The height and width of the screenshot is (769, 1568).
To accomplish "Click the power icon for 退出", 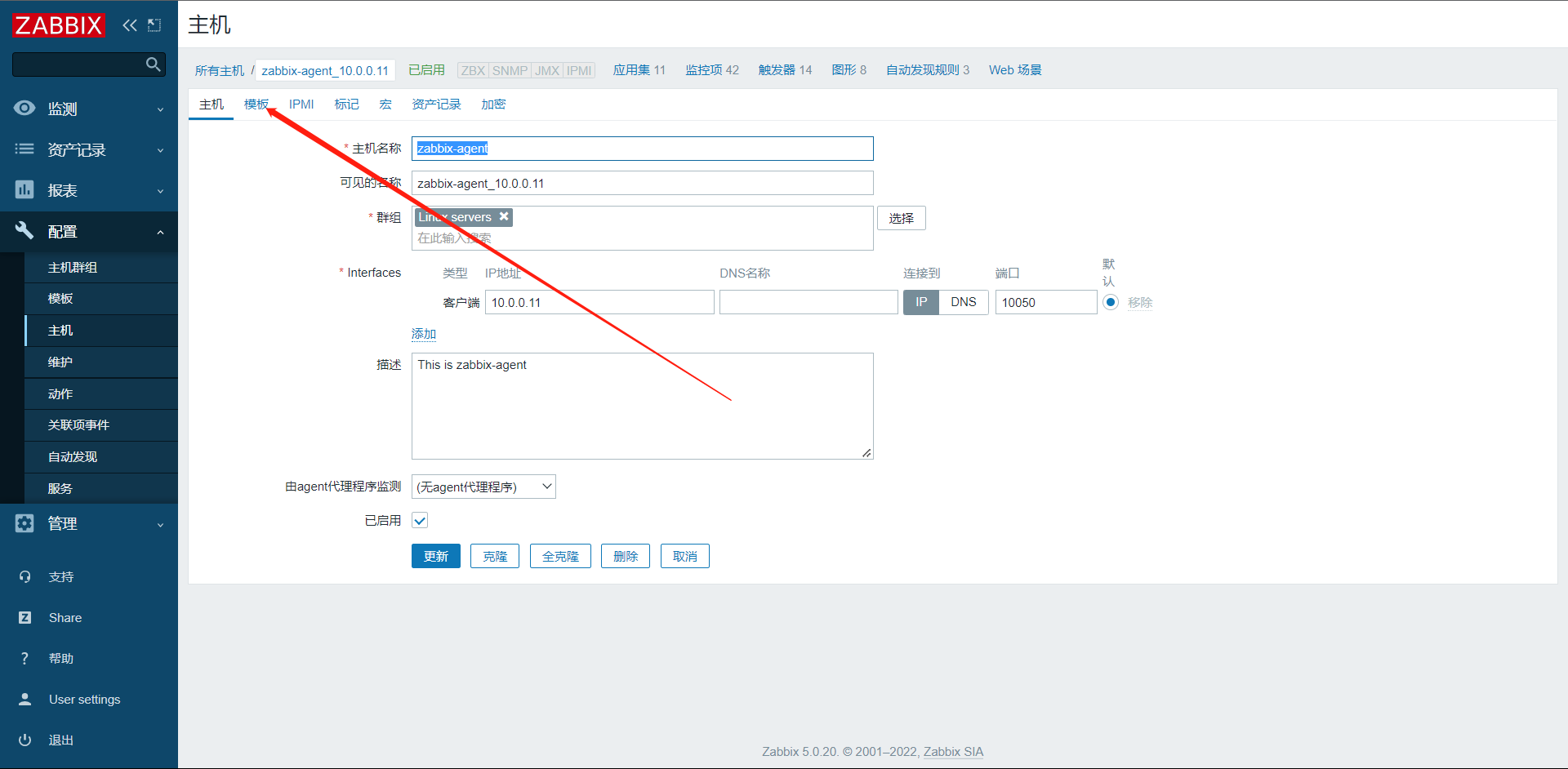I will [24, 740].
